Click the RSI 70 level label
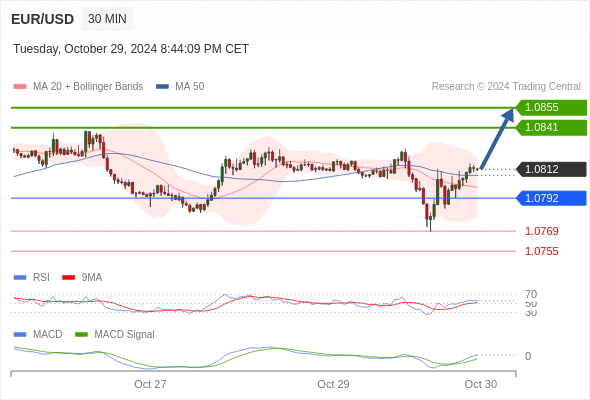Image resolution: width=590 pixels, height=400 pixels. tap(531, 294)
